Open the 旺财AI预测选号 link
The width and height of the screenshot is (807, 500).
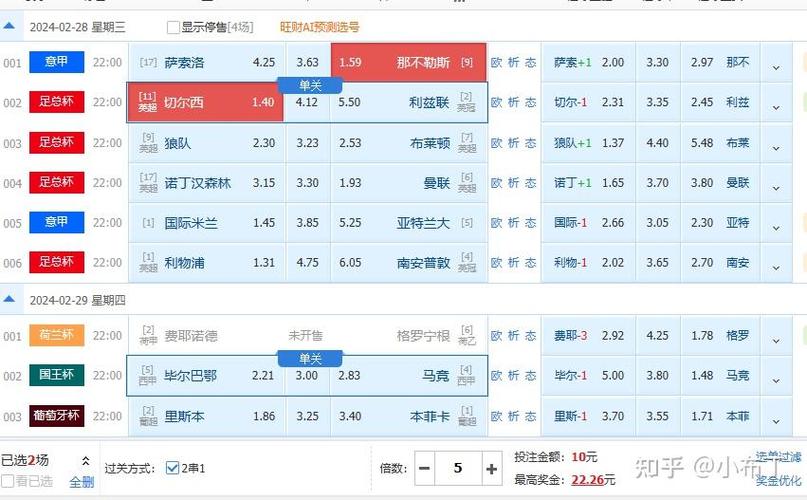(320, 27)
